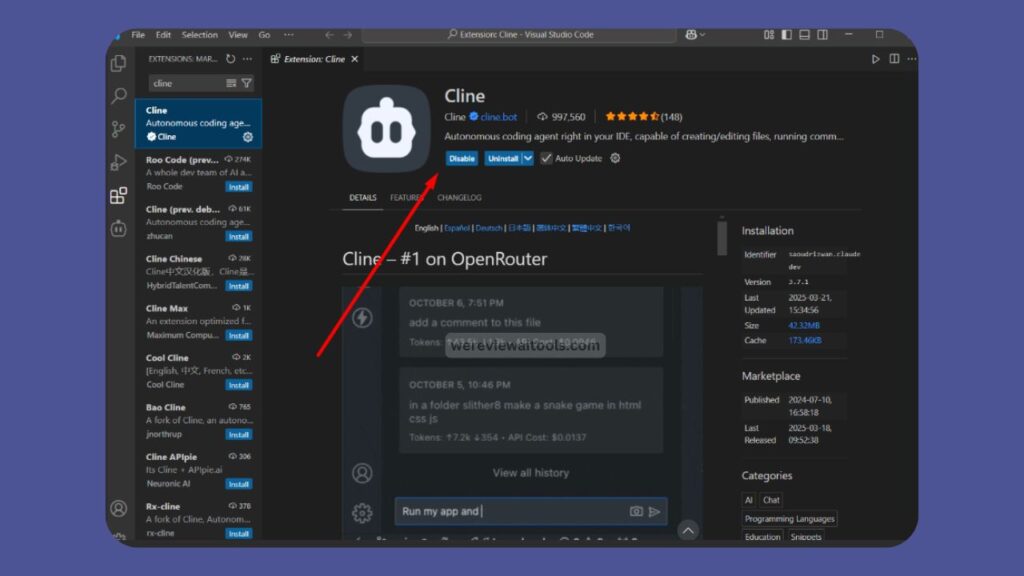Screen dimensions: 1024x576
Task: Clear extensions search results icon
Action: click(231, 83)
